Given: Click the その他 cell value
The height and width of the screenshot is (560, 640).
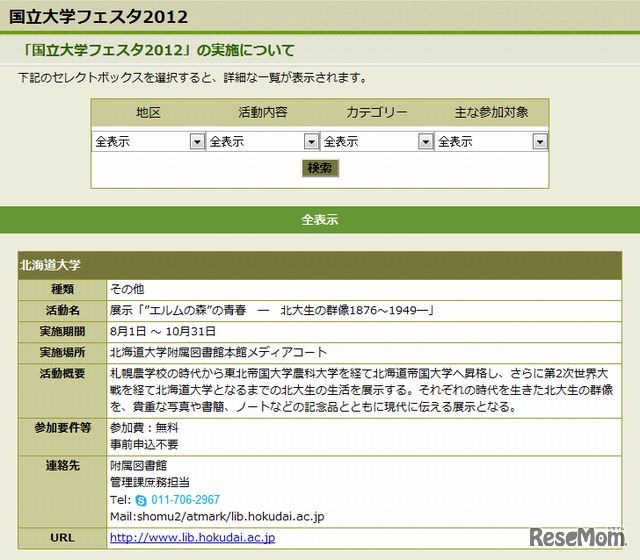Looking at the screenshot, I should 127,289.
